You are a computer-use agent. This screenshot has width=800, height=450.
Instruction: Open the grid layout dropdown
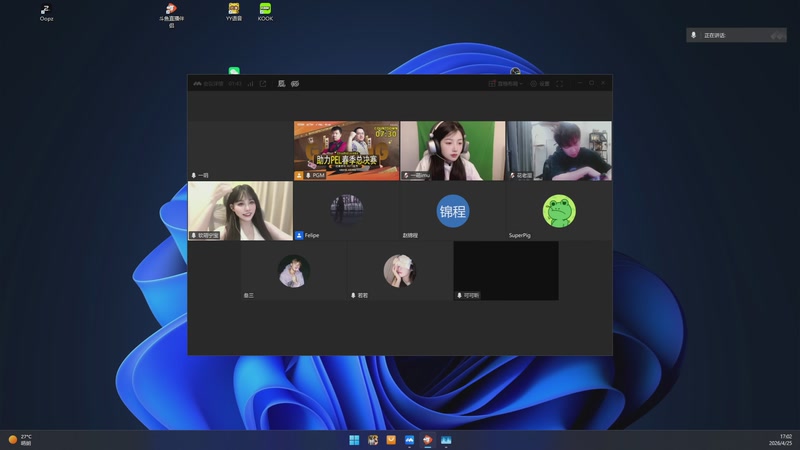[x=506, y=84]
